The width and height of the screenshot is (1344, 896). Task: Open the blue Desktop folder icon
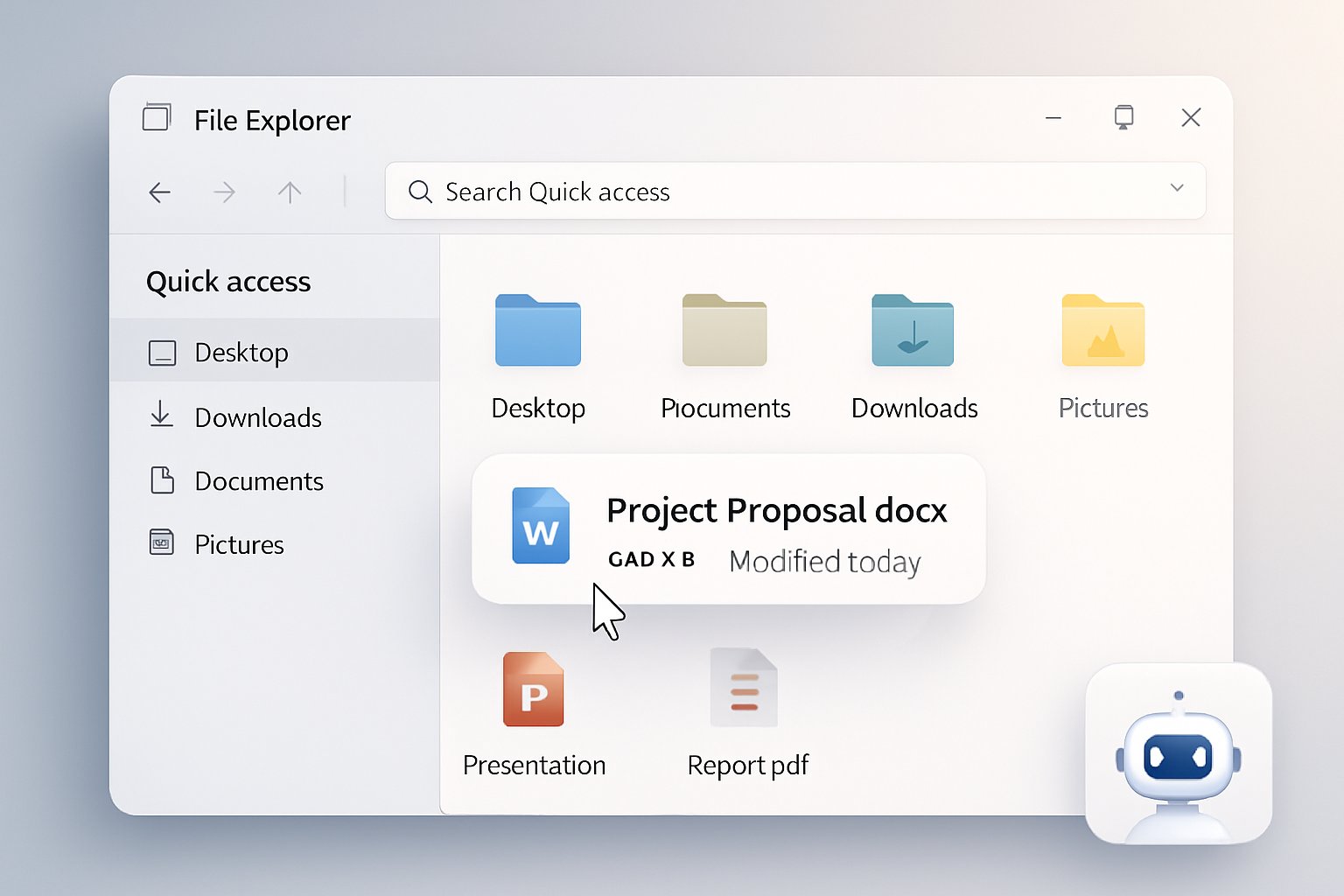537,331
